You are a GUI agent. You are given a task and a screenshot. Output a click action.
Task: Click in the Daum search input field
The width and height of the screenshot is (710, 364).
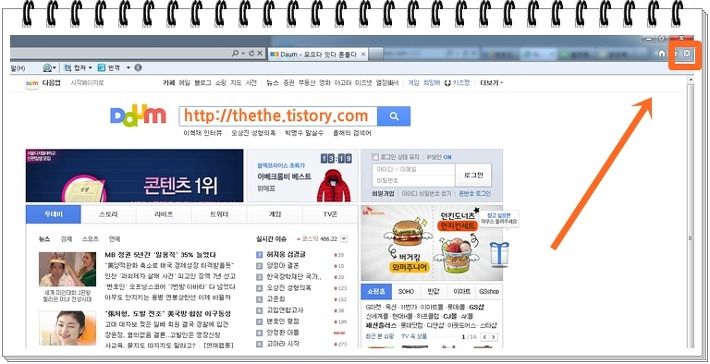[278, 116]
